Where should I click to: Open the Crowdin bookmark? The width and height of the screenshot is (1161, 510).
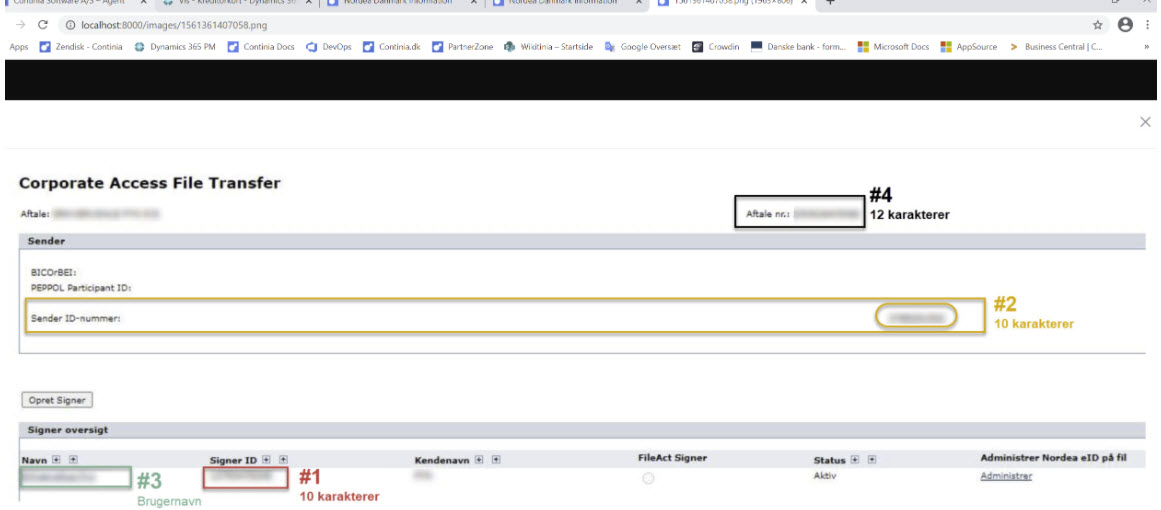pyautogui.click(x=715, y=47)
